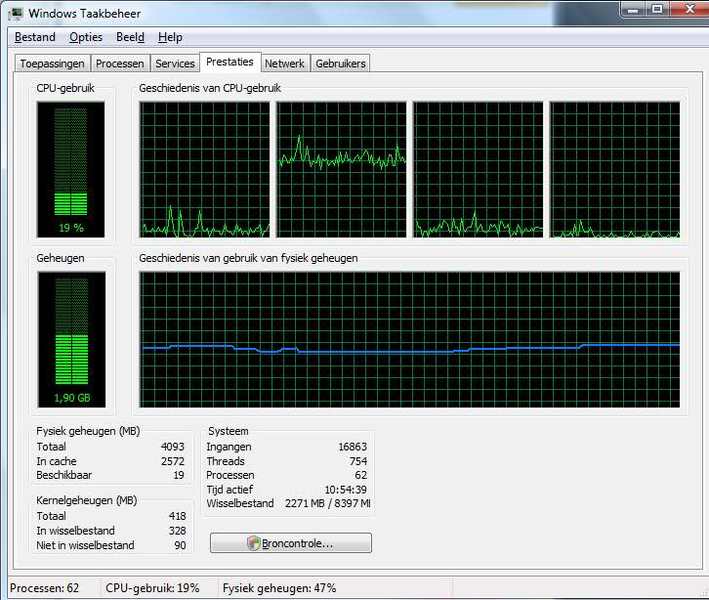Click the Ingangen value 16863

coord(353,447)
